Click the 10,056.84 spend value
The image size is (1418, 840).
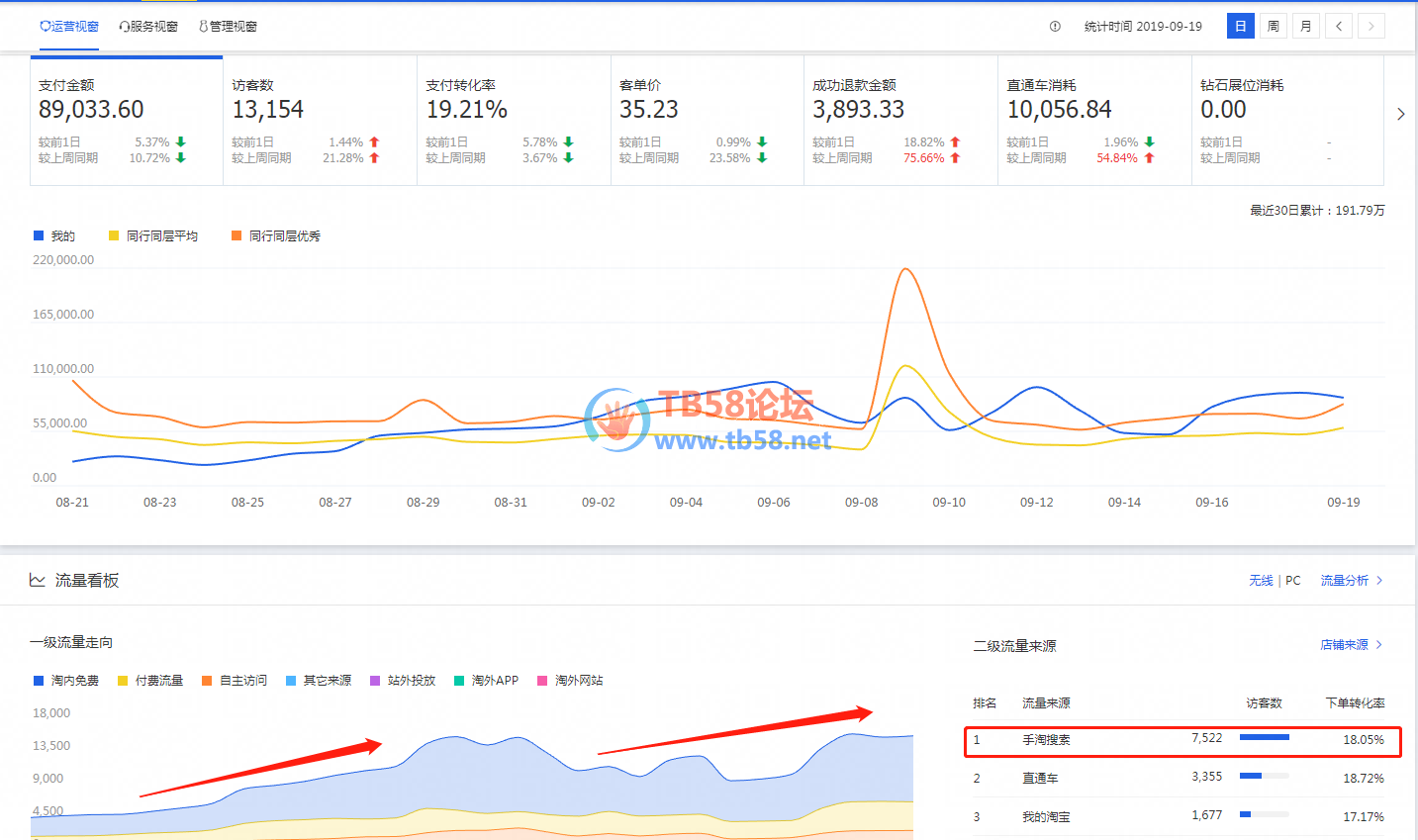[x=1059, y=110]
